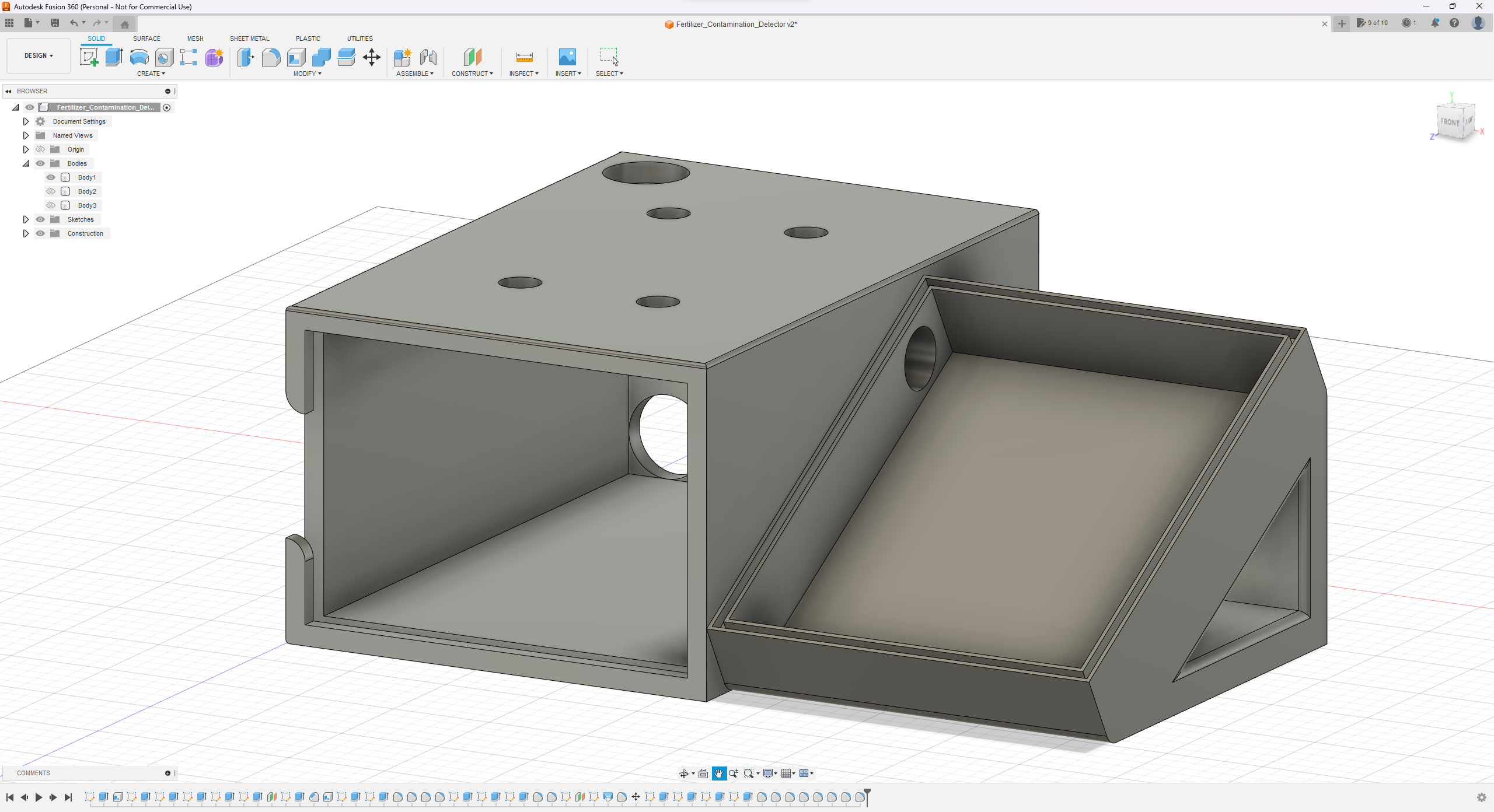
Task: Click the Browser panel toggle button
Action: pos(9,91)
